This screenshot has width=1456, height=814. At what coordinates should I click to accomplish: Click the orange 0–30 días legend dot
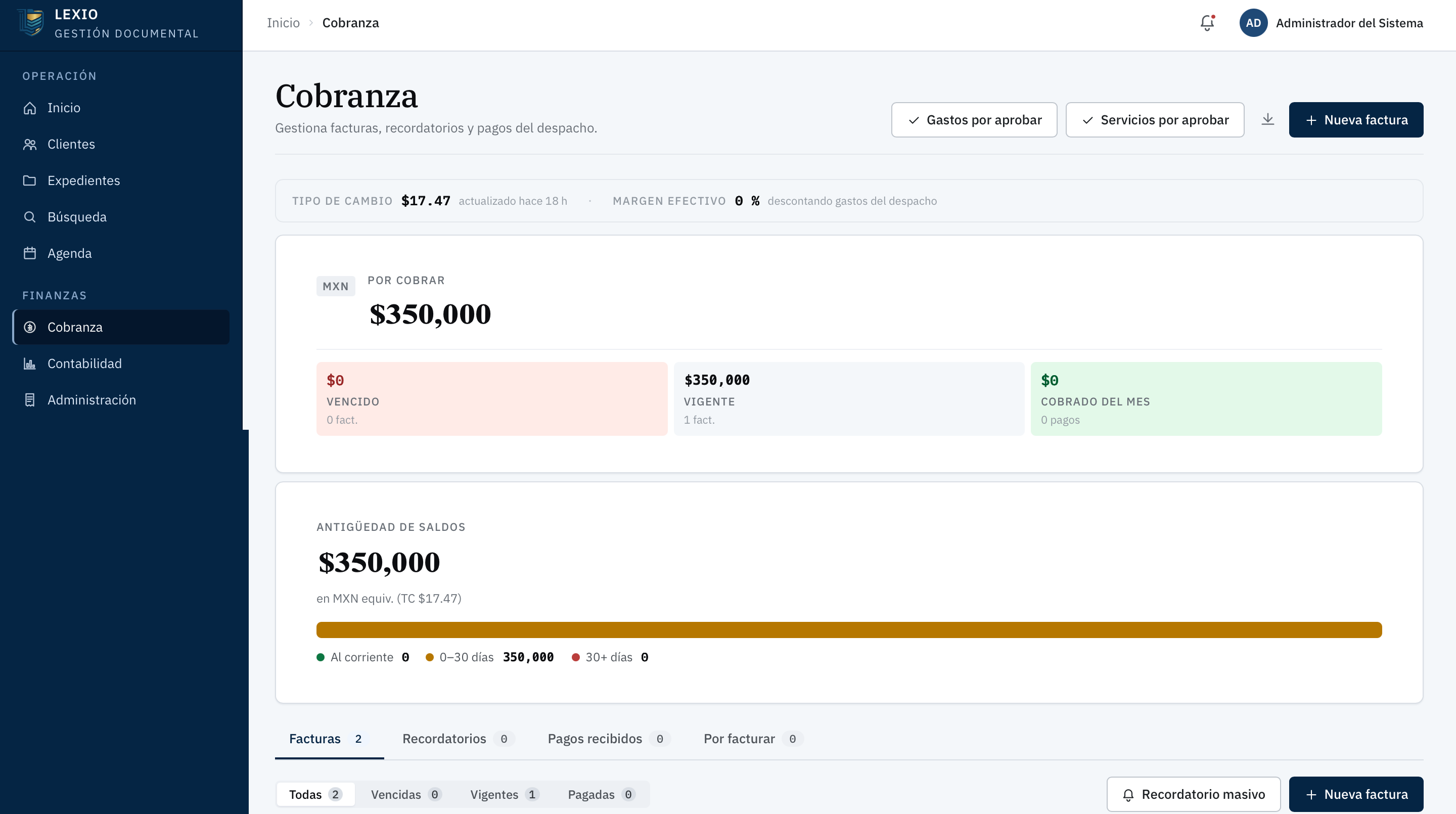coord(430,657)
